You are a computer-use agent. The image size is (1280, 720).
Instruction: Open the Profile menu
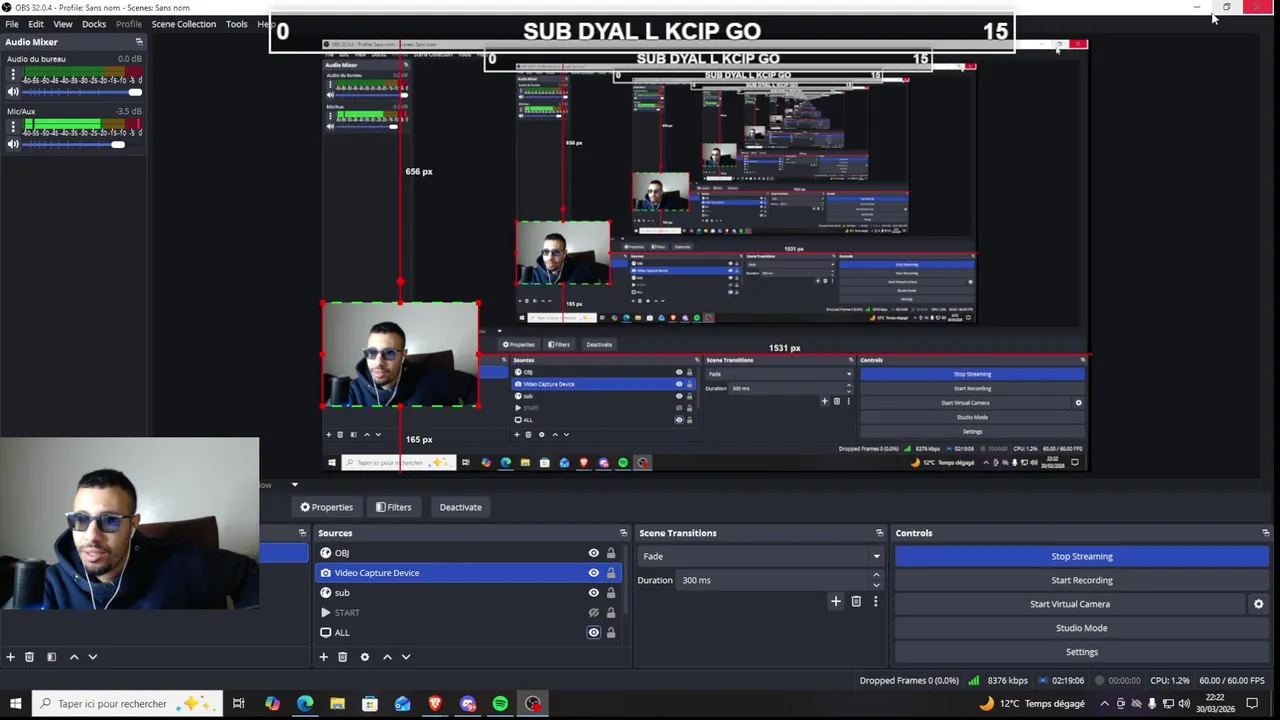click(129, 24)
